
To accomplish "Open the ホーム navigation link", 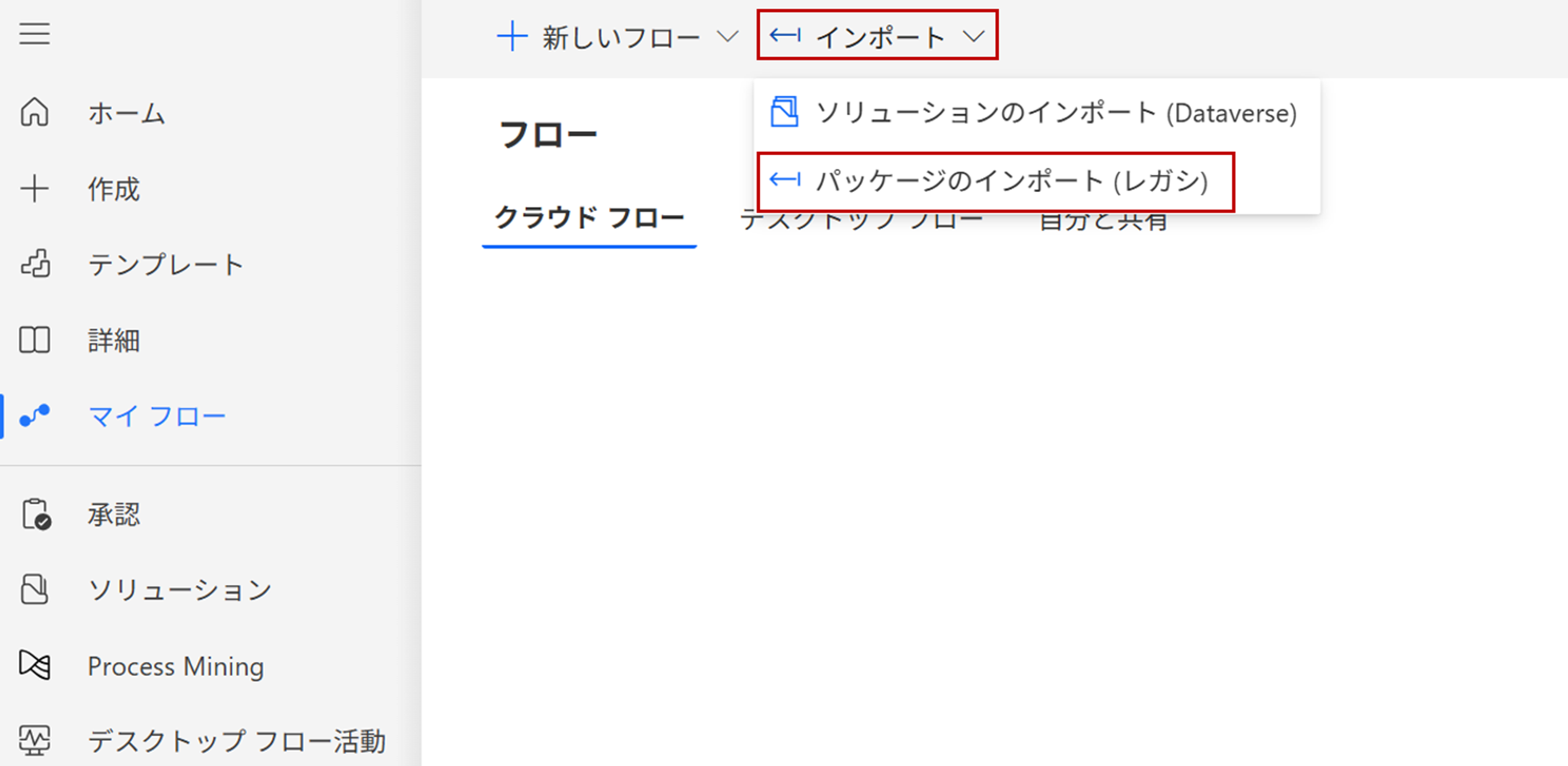I will 126,114.
